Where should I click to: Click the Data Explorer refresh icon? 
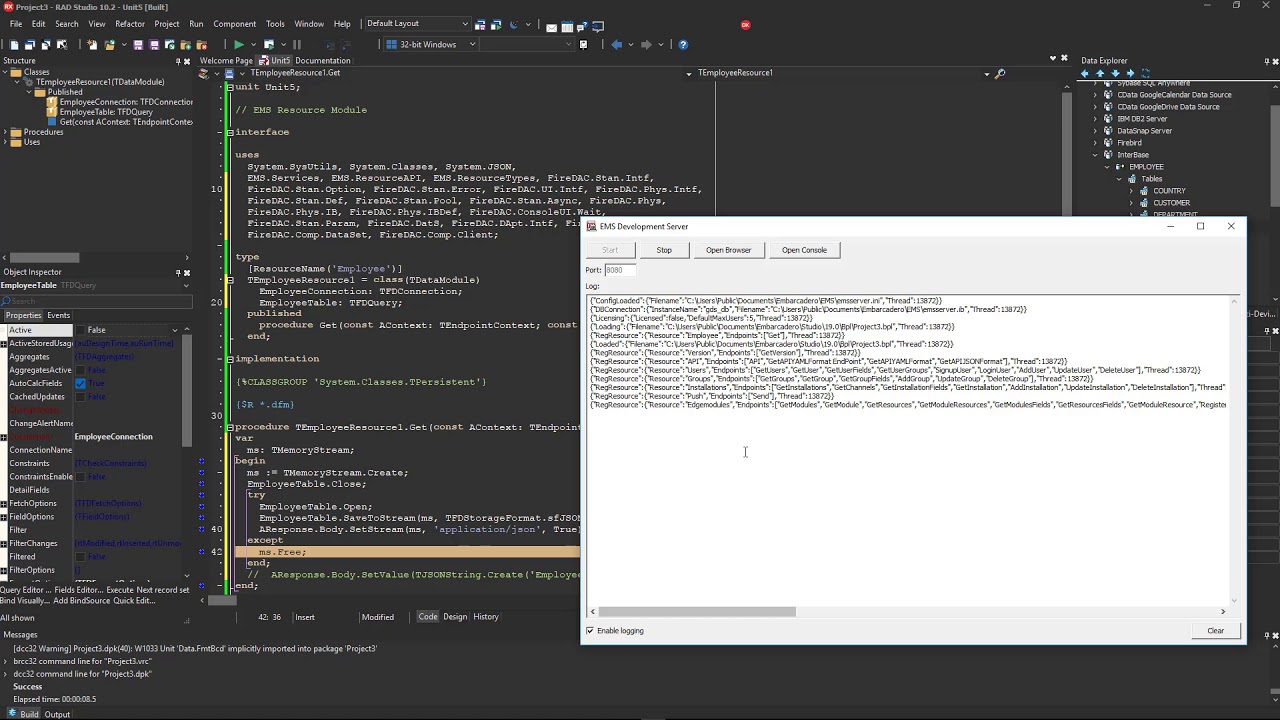(x=1145, y=73)
